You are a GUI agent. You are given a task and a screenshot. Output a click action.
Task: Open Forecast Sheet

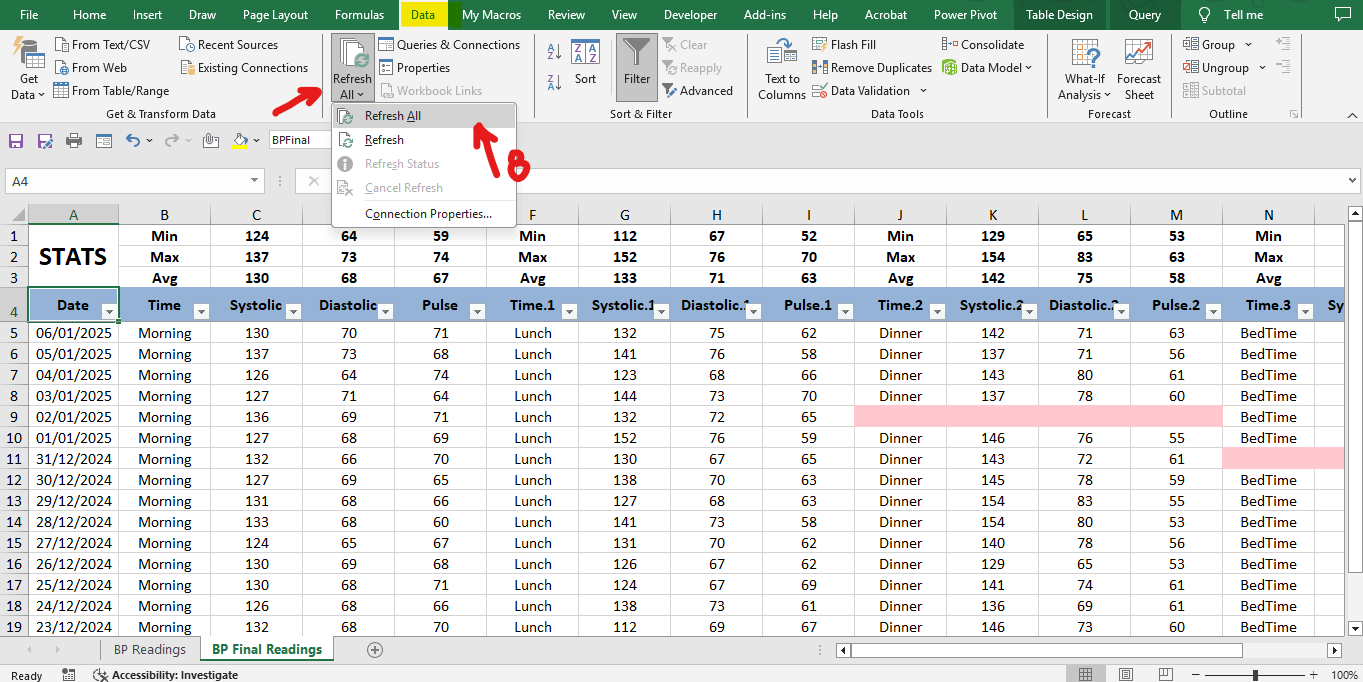[1139, 70]
